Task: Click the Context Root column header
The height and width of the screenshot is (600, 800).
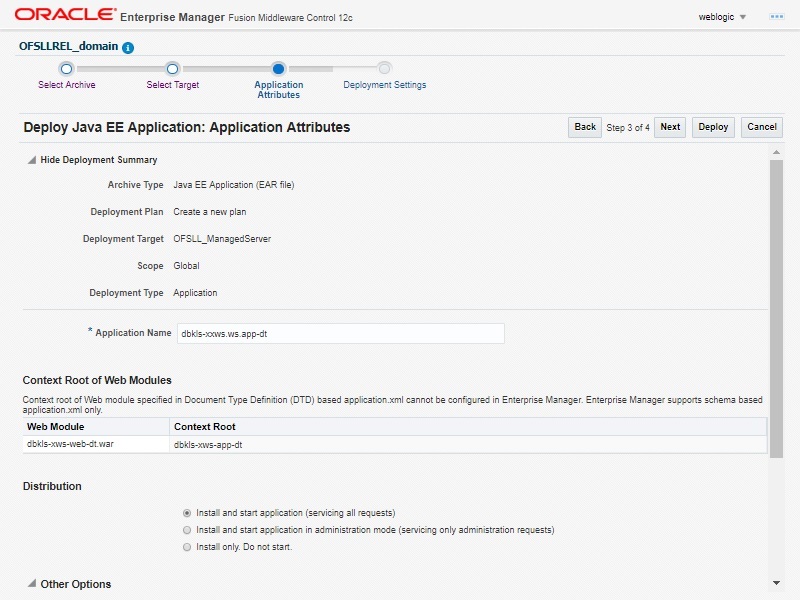Action: click(x=468, y=427)
